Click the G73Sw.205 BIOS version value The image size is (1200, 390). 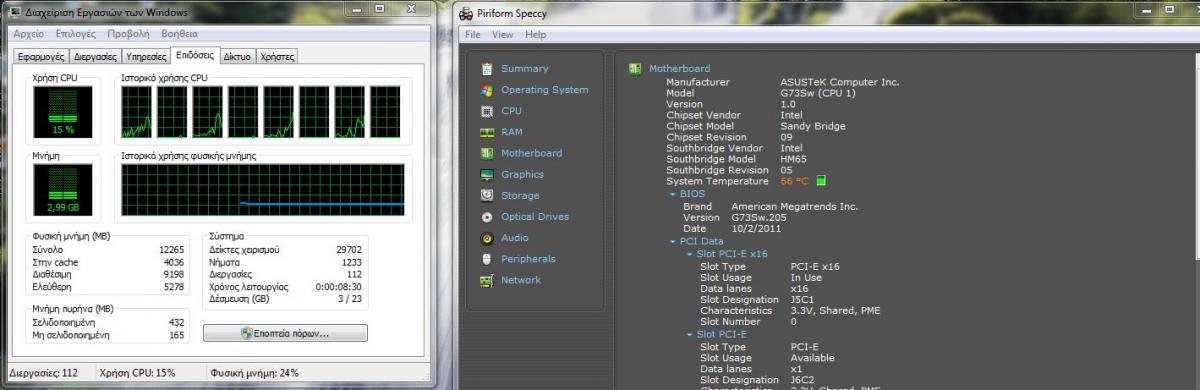[760, 217]
